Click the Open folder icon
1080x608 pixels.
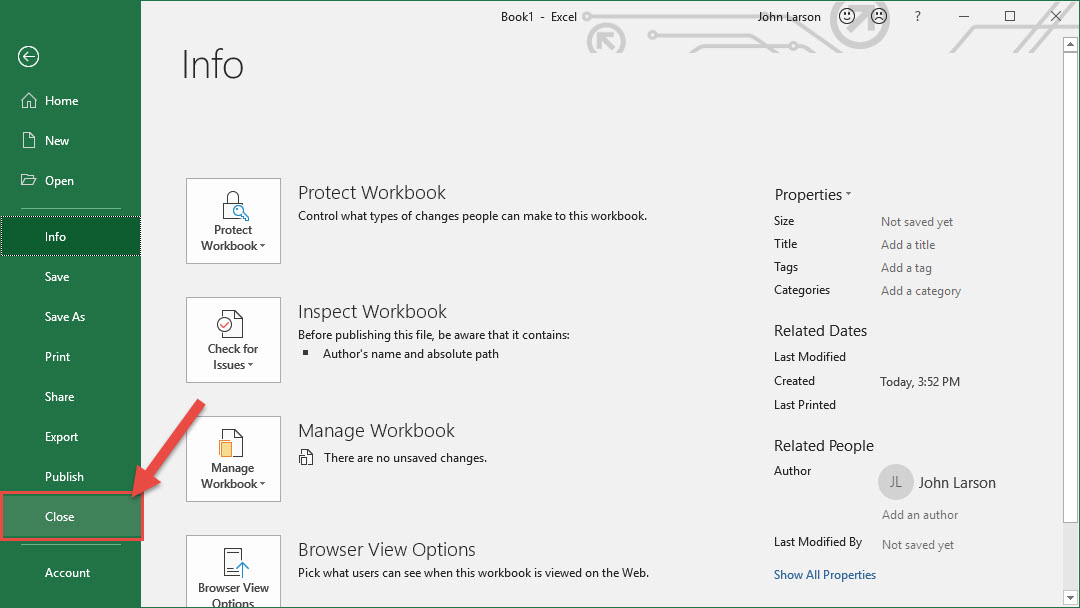click(29, 181)
